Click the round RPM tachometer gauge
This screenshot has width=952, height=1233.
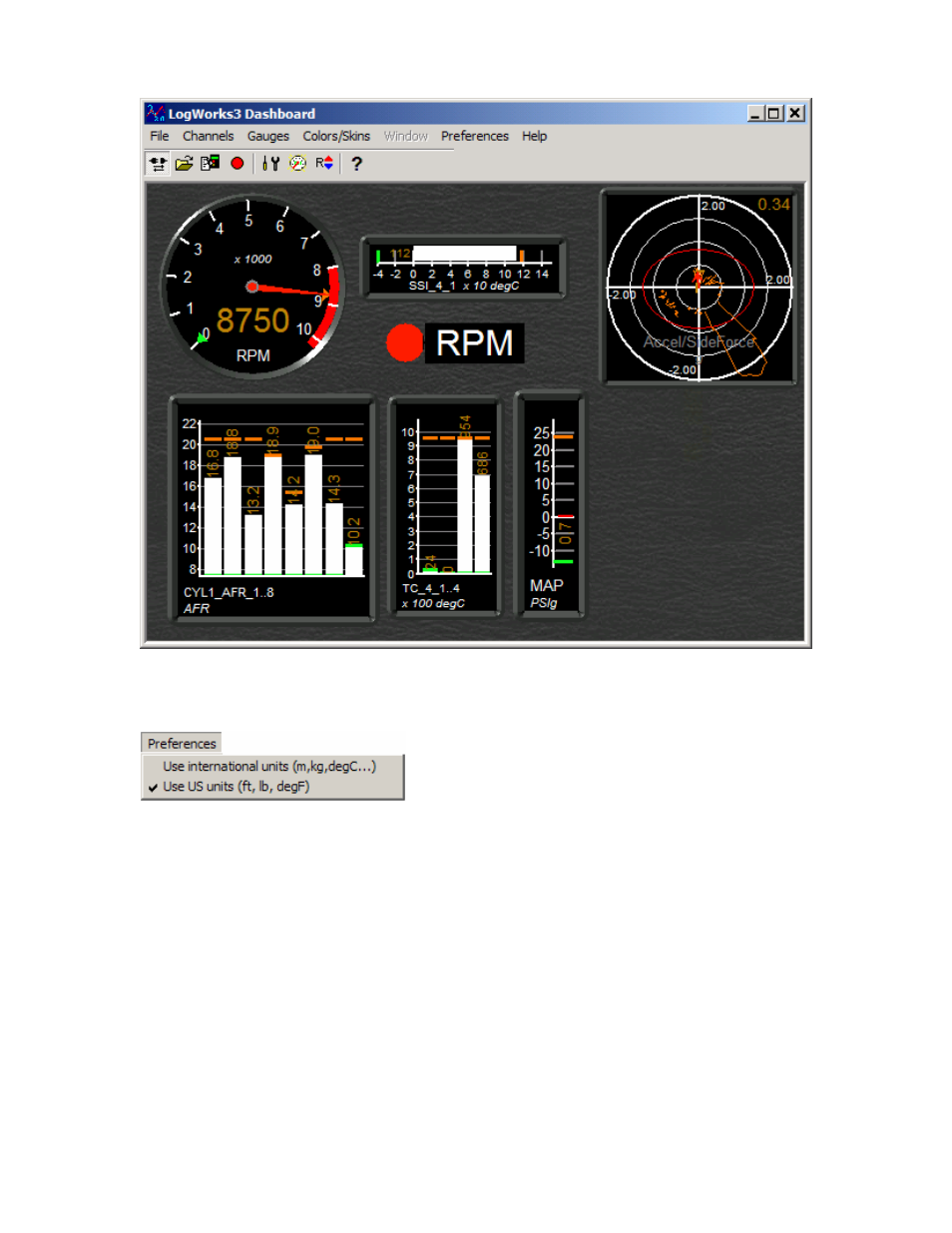pos(252,287)
